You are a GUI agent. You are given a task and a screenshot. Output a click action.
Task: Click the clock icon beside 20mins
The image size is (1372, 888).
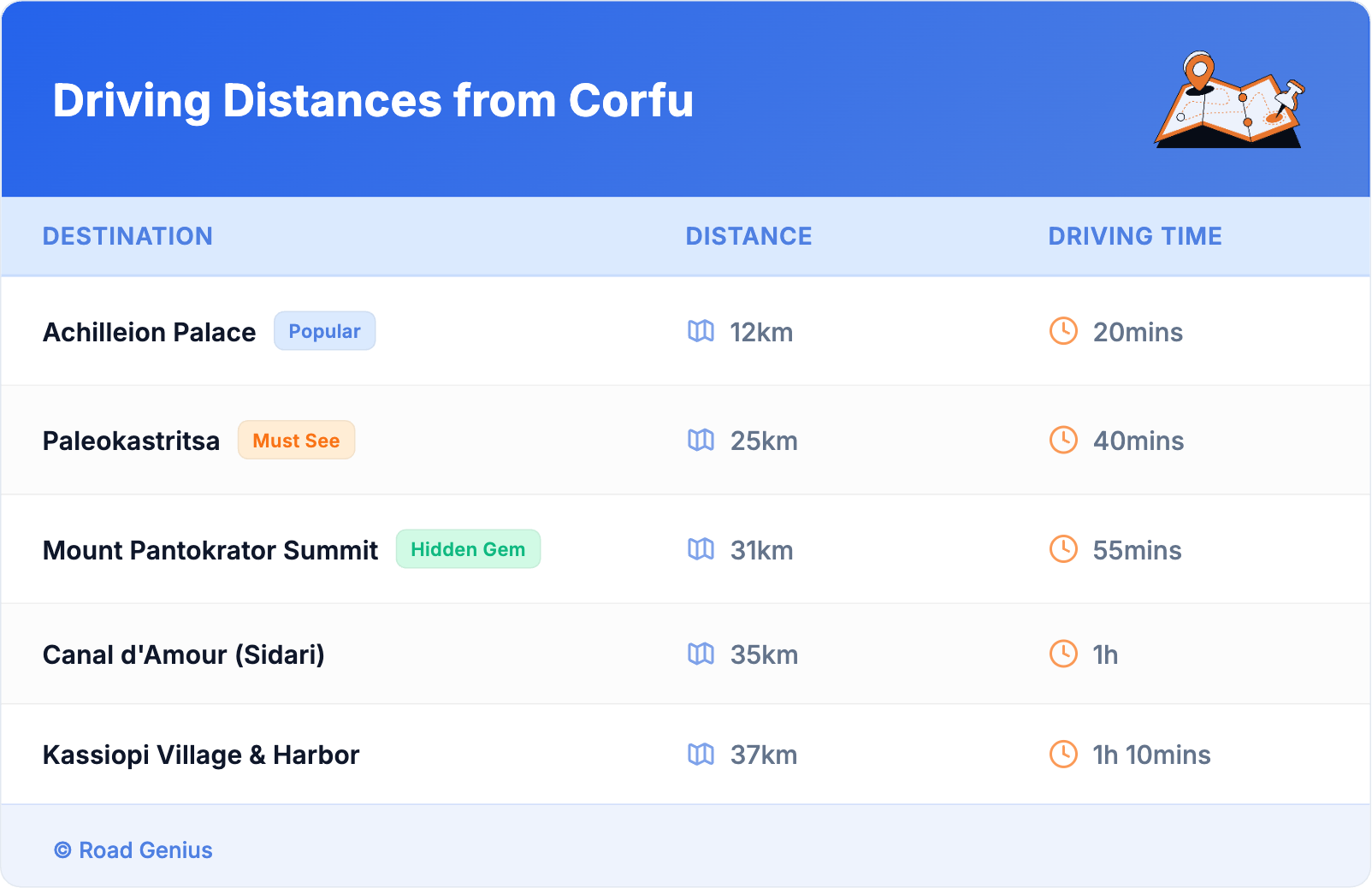(x=1063, y=331)
